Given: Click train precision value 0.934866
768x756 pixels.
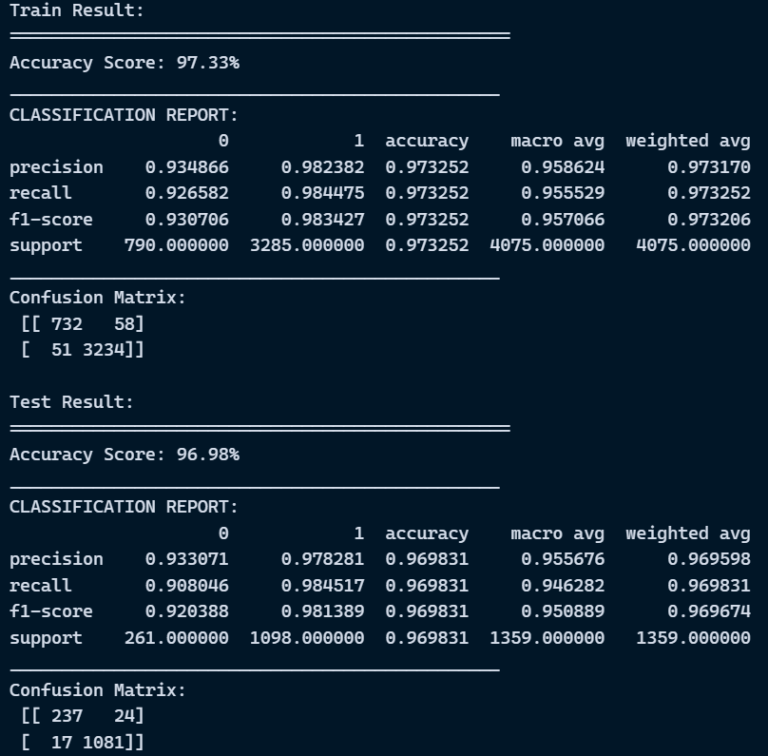Looking at the screenshot, I should tap(187, 167).
